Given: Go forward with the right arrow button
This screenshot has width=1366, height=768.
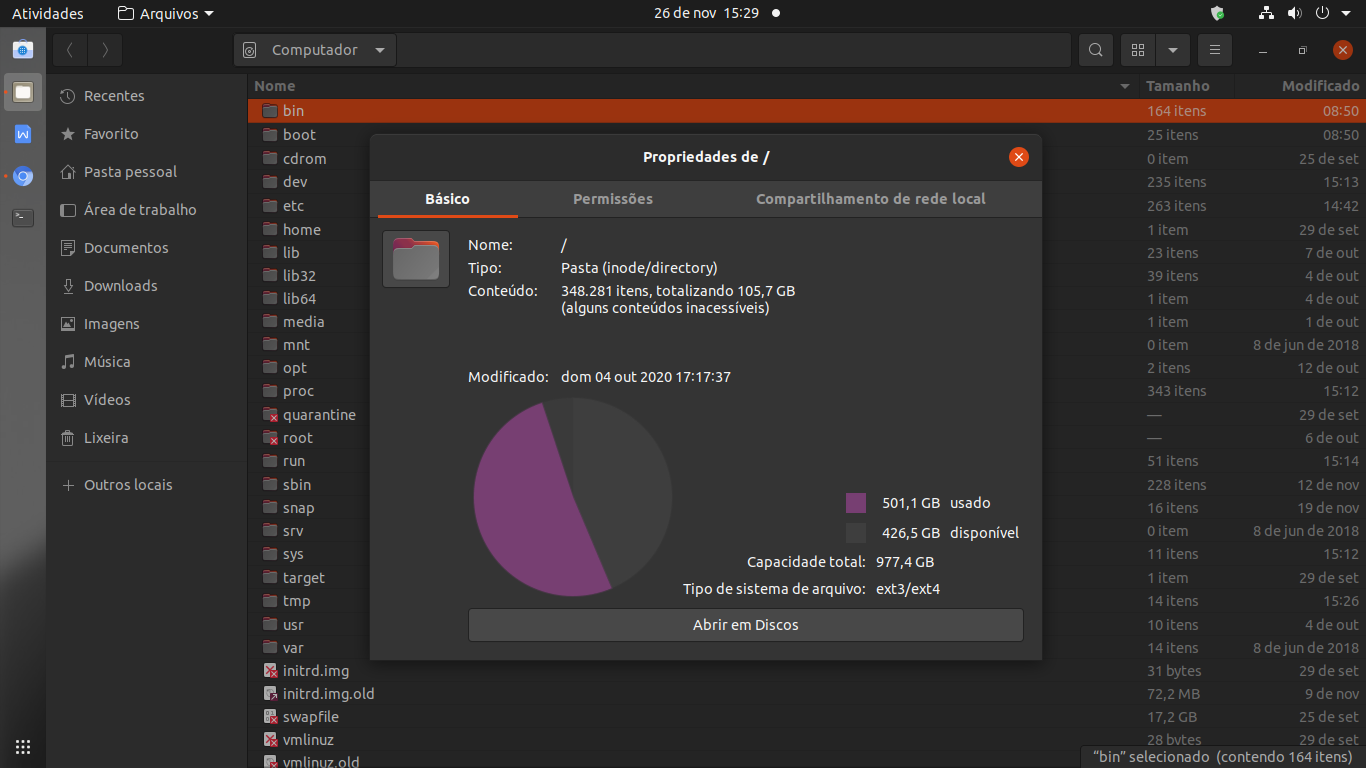Looking at the screenshot, I should [x=104, y=50].
